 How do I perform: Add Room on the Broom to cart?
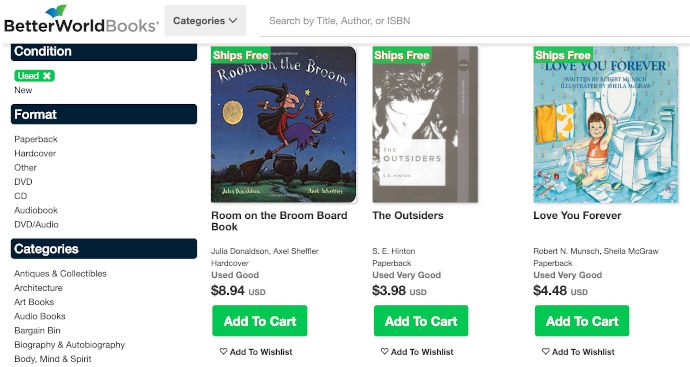point(260,321)
